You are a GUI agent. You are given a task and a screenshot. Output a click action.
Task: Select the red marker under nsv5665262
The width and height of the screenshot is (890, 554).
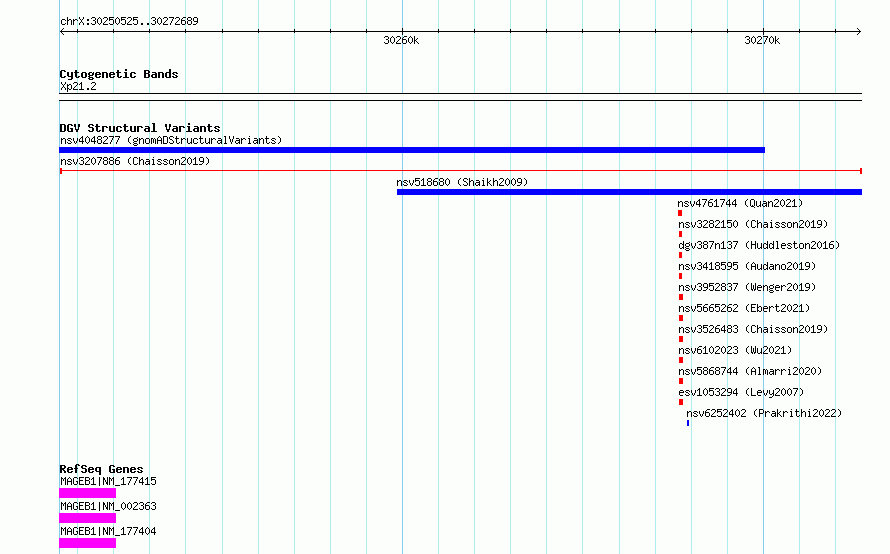pyautogui.click(x=681, y=318)
